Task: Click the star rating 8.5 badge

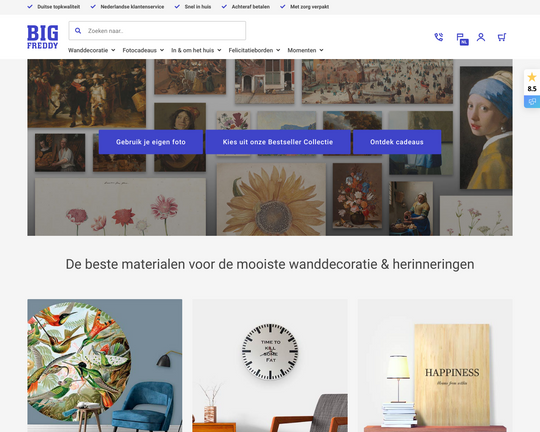Action: [532, 82]
